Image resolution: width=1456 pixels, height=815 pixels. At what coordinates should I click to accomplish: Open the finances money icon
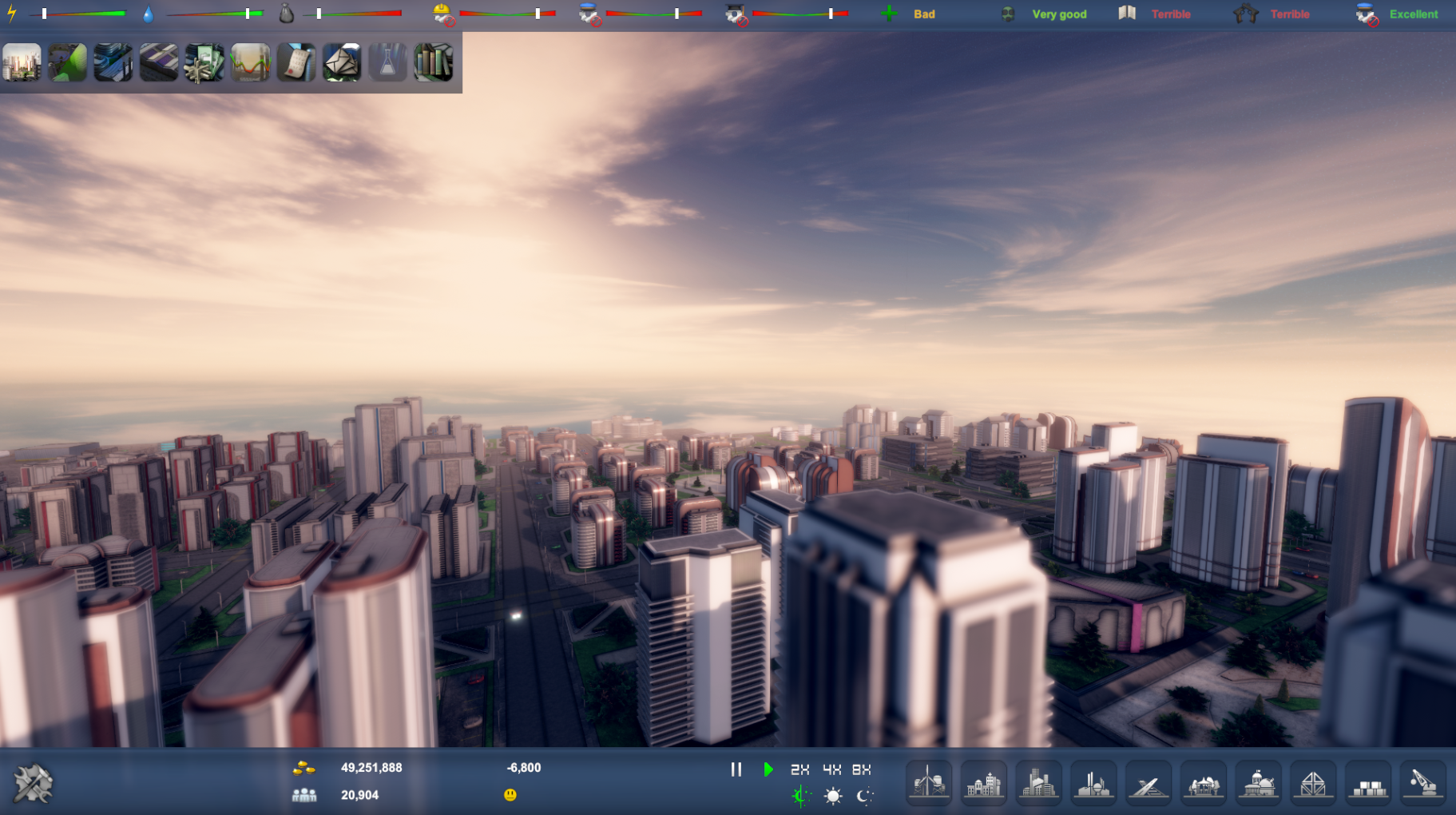pos(204,62)
